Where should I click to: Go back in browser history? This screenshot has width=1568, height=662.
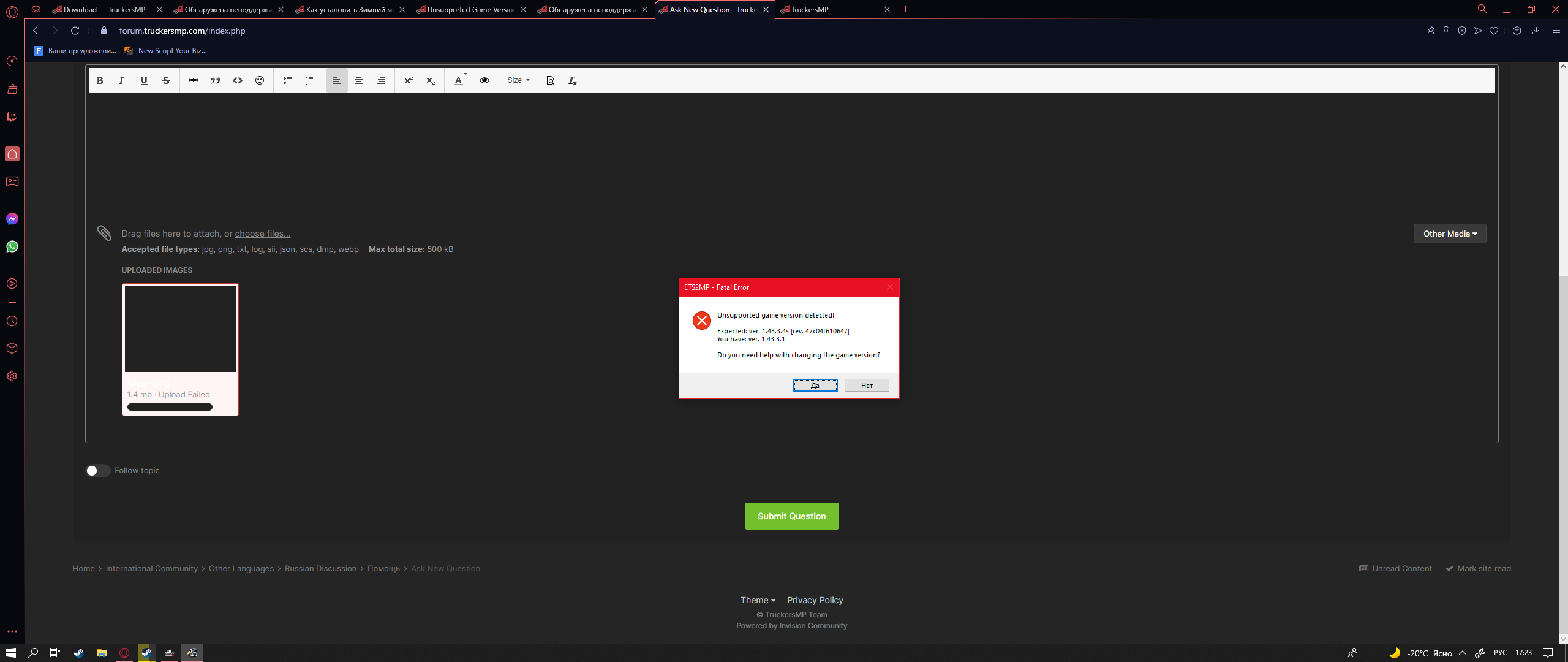36,31
